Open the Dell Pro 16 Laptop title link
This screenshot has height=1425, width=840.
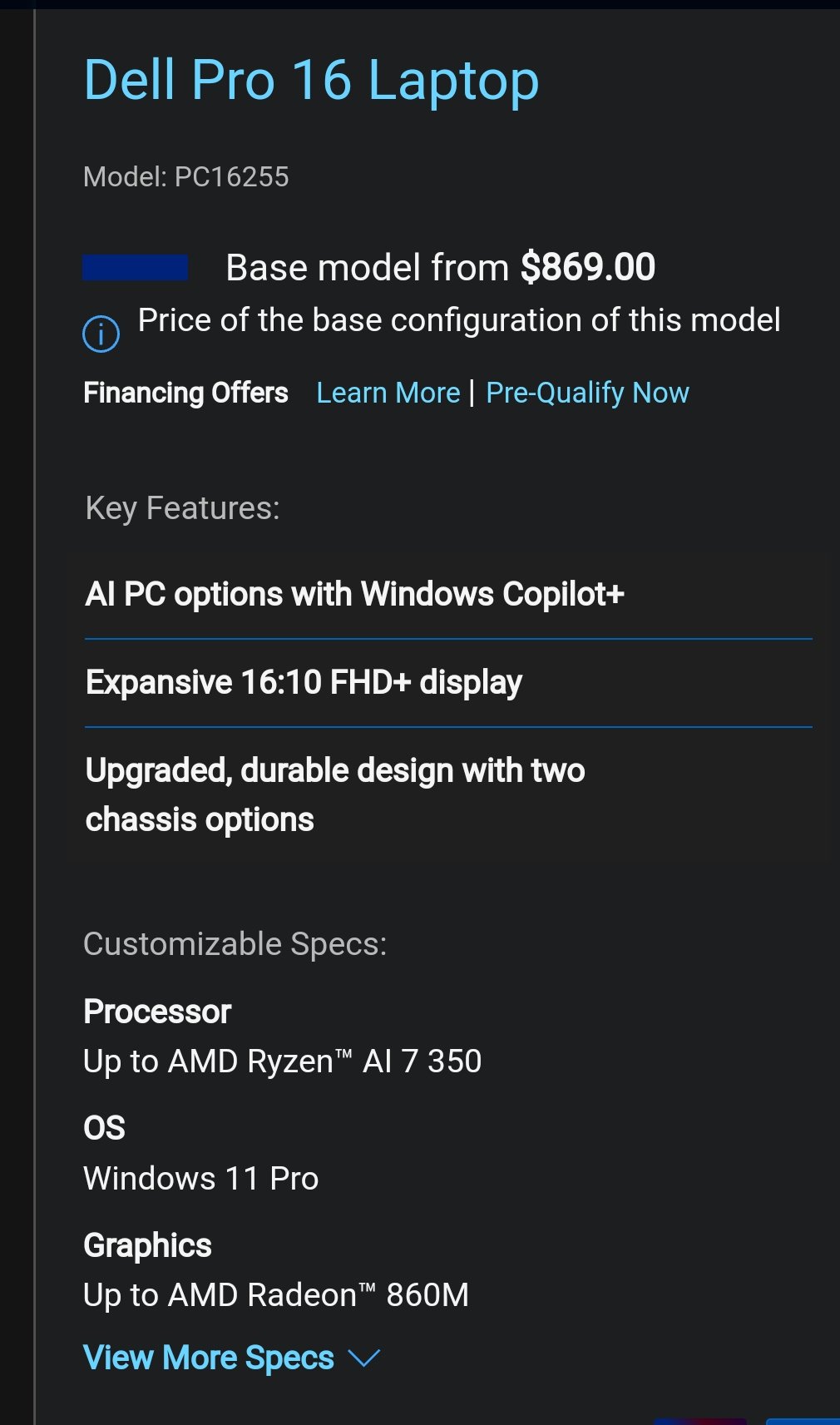(311, 81)
